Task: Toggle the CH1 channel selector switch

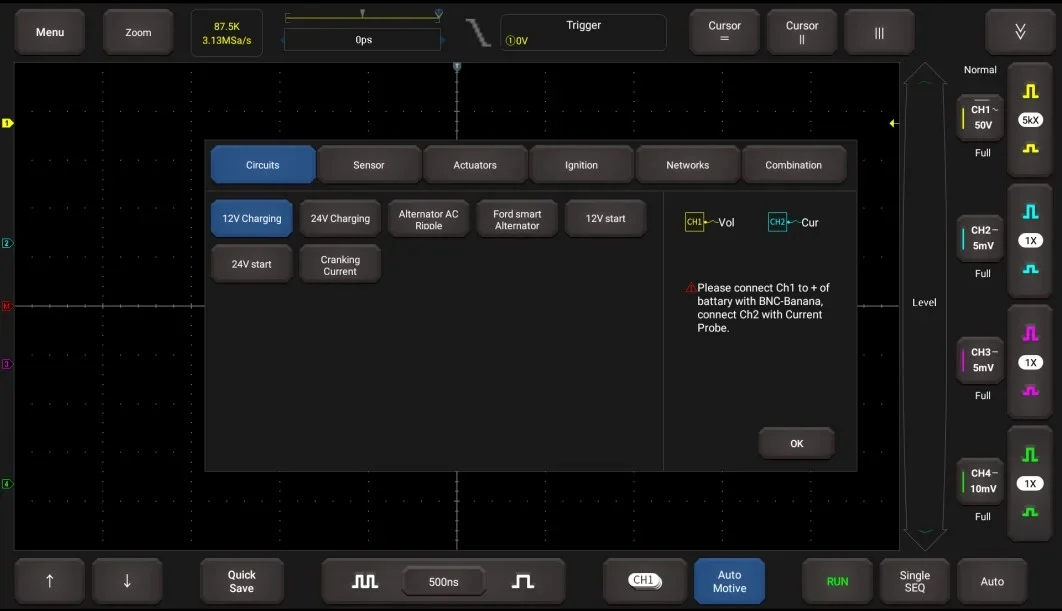Action: click(644, 581)
